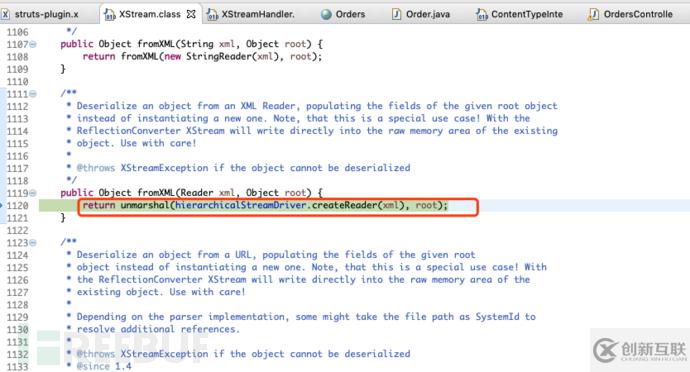Click line number 1108 in the gutter

[x=17, y=57]
